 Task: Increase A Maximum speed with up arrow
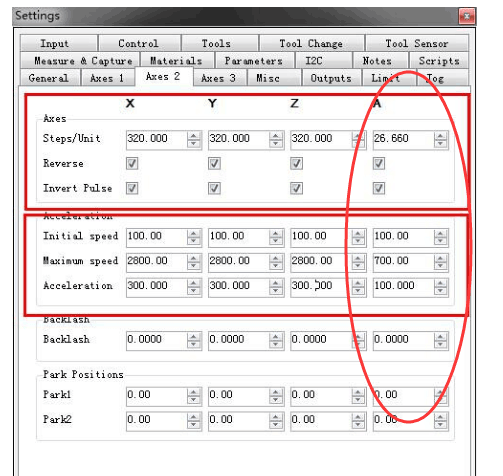(x=440, y=258)
